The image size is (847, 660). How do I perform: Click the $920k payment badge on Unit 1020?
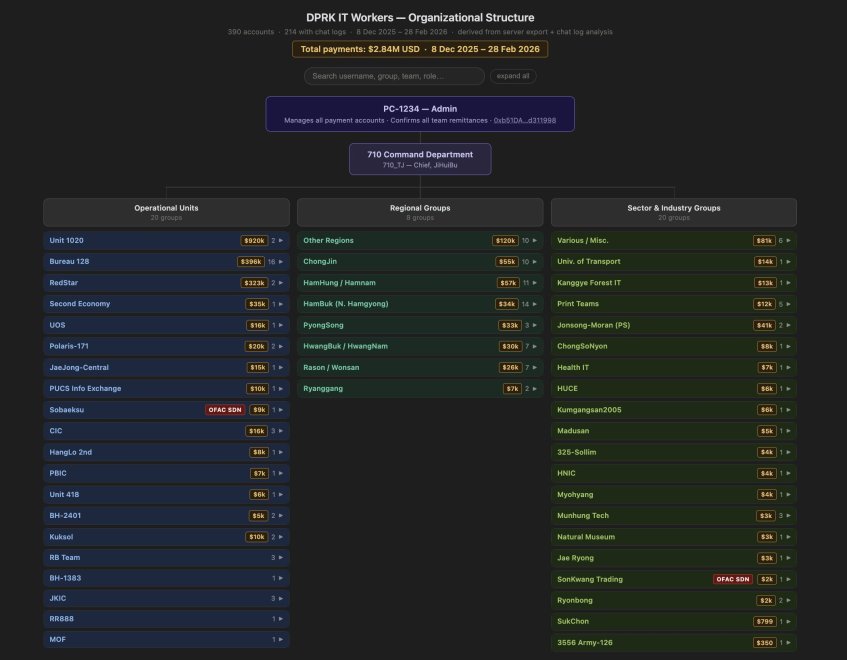[x=253, y=241]
